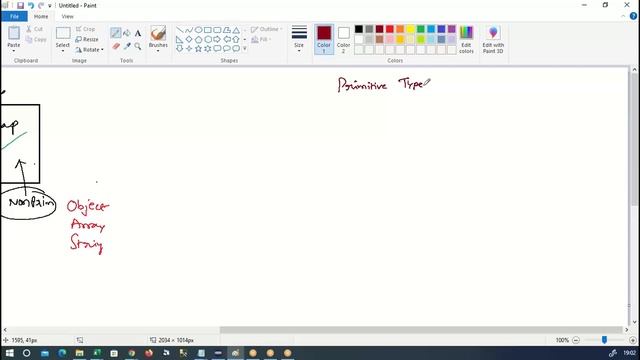Select the Magnifier tool
640x360 pixels.
pyautogui.click(x=138, y=46)
